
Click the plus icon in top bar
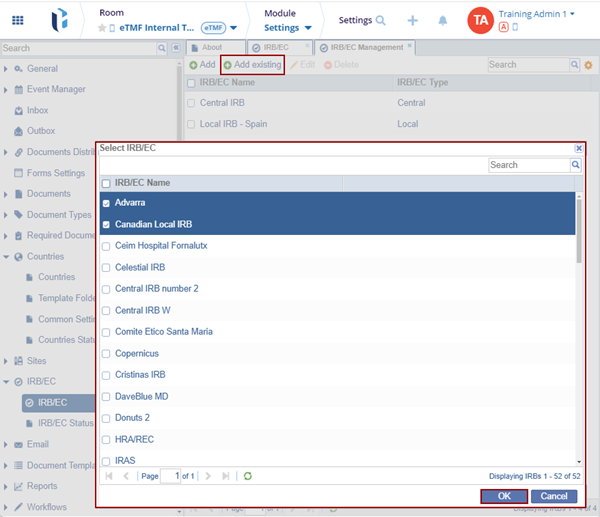[413, 20]
